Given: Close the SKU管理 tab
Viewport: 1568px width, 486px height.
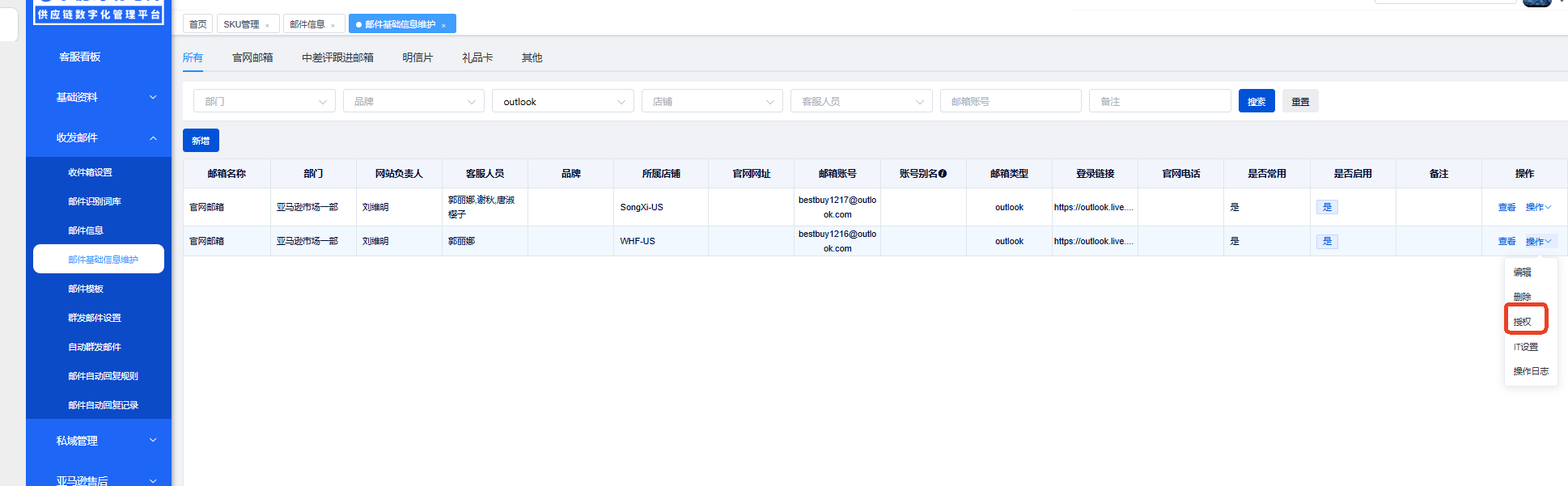Looking at the screenshot, I should pos(267,25).
